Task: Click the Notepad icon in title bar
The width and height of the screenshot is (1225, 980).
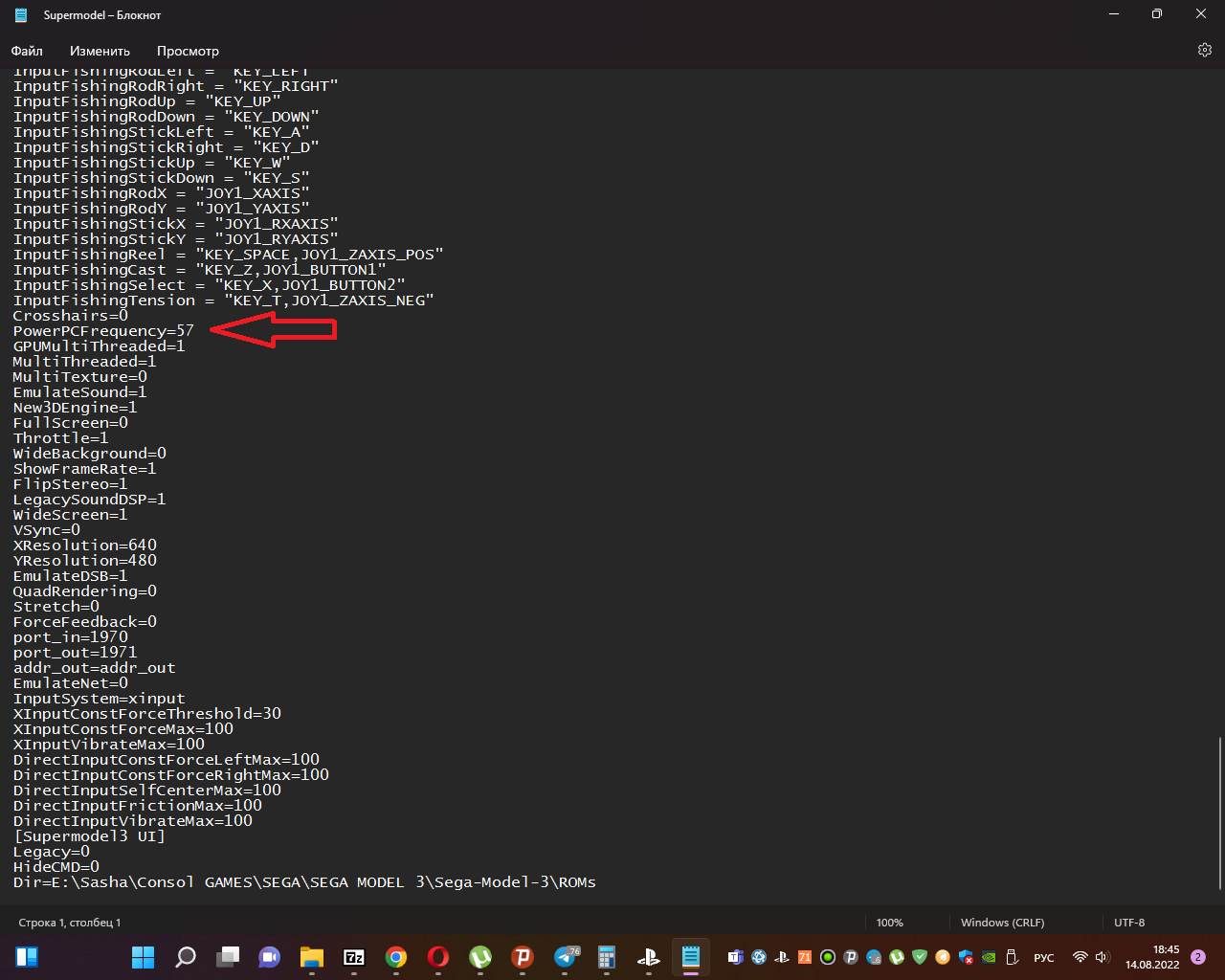Action: click(x=21, y=15)
